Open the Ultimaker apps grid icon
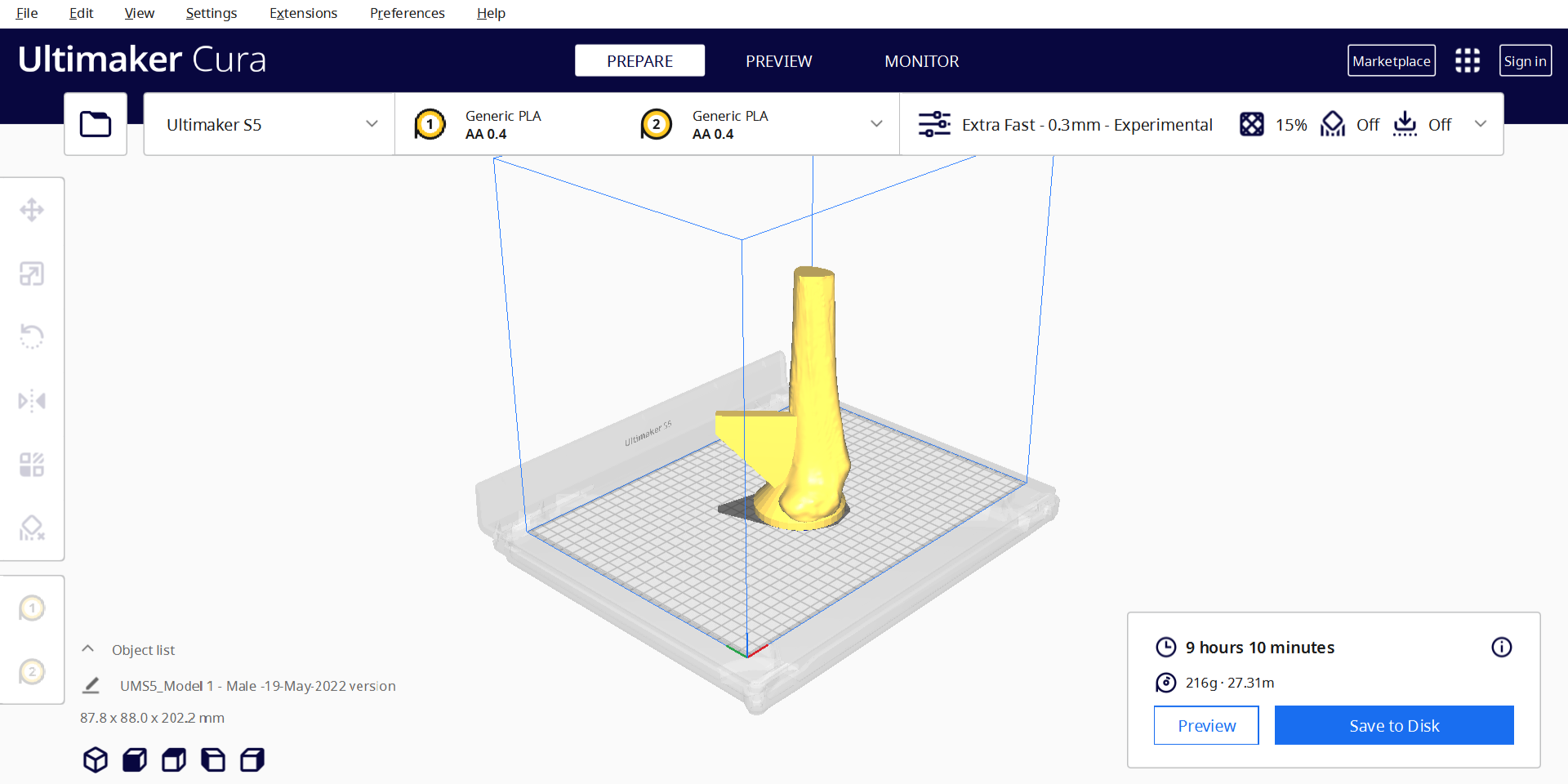The height and width of the screenshot is (784, 1568). click(x=1467, y=60)
